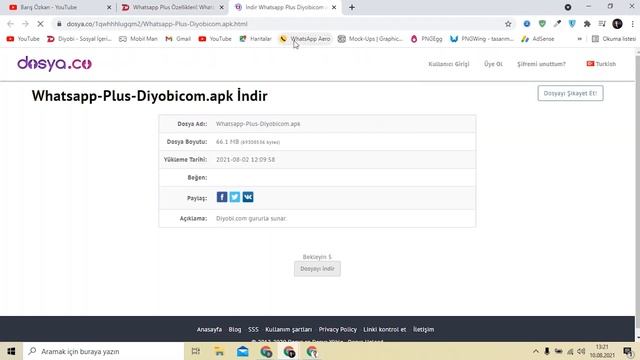Open Windows Start menu

11,351
